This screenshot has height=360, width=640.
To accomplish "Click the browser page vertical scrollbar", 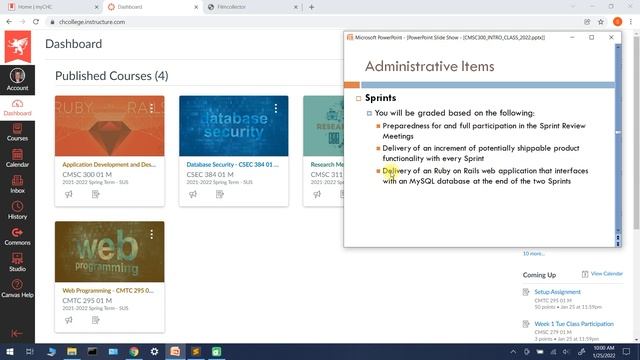I will pyautogui.click(x=636, y=133).
